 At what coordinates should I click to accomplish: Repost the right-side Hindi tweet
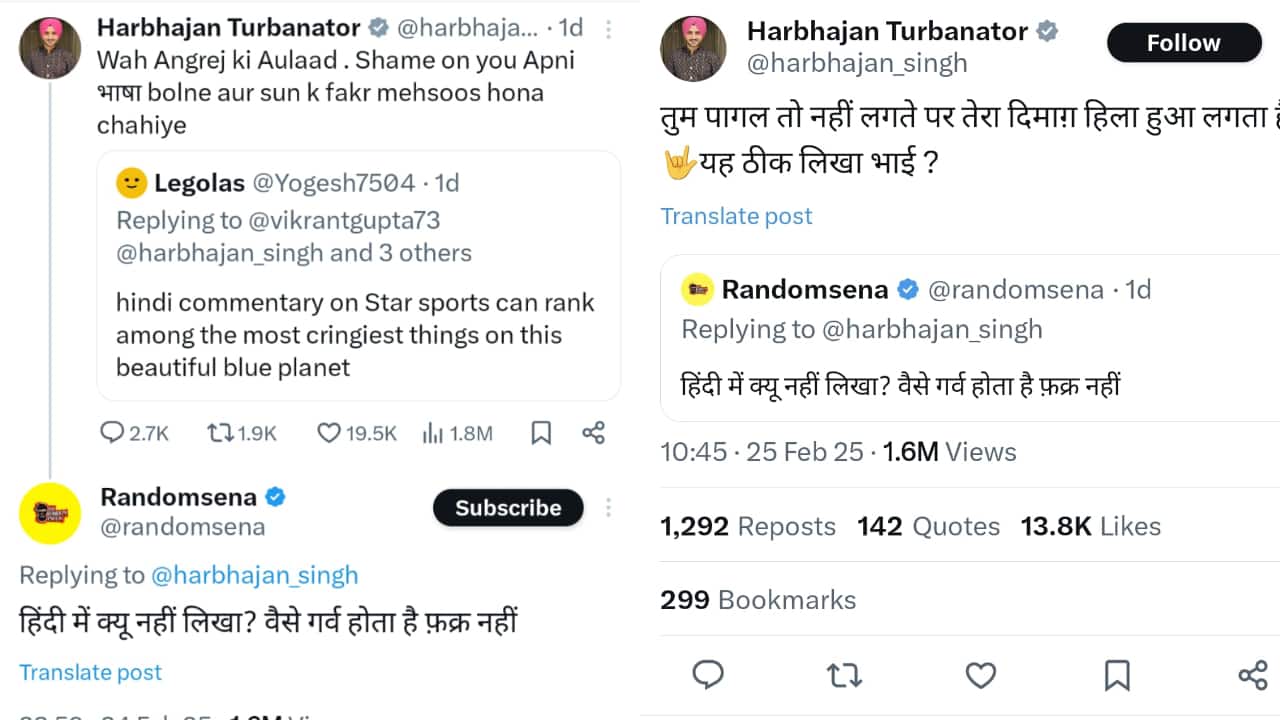pos(845,675)
